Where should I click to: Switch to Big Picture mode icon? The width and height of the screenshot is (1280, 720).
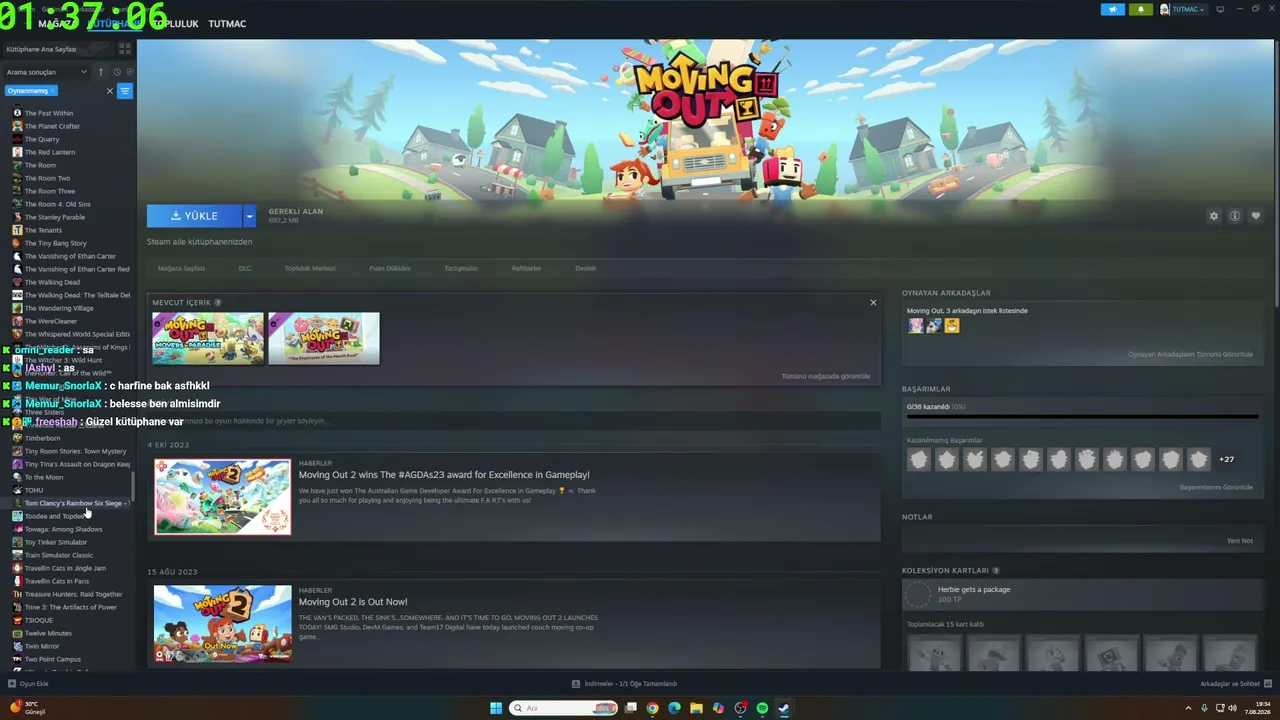(1219, 9)
